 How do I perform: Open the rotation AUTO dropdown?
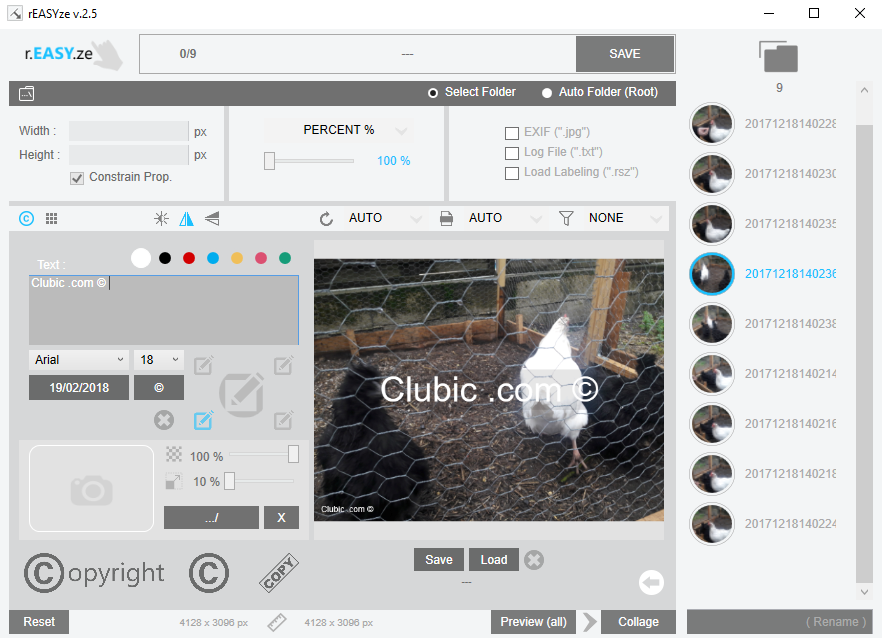tap(384, 218)
